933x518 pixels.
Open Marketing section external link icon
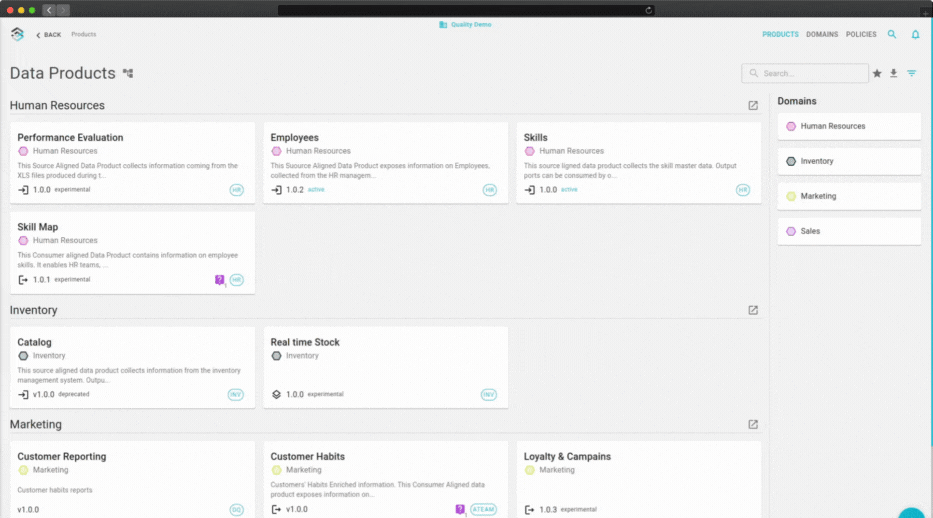pos(753,424)
